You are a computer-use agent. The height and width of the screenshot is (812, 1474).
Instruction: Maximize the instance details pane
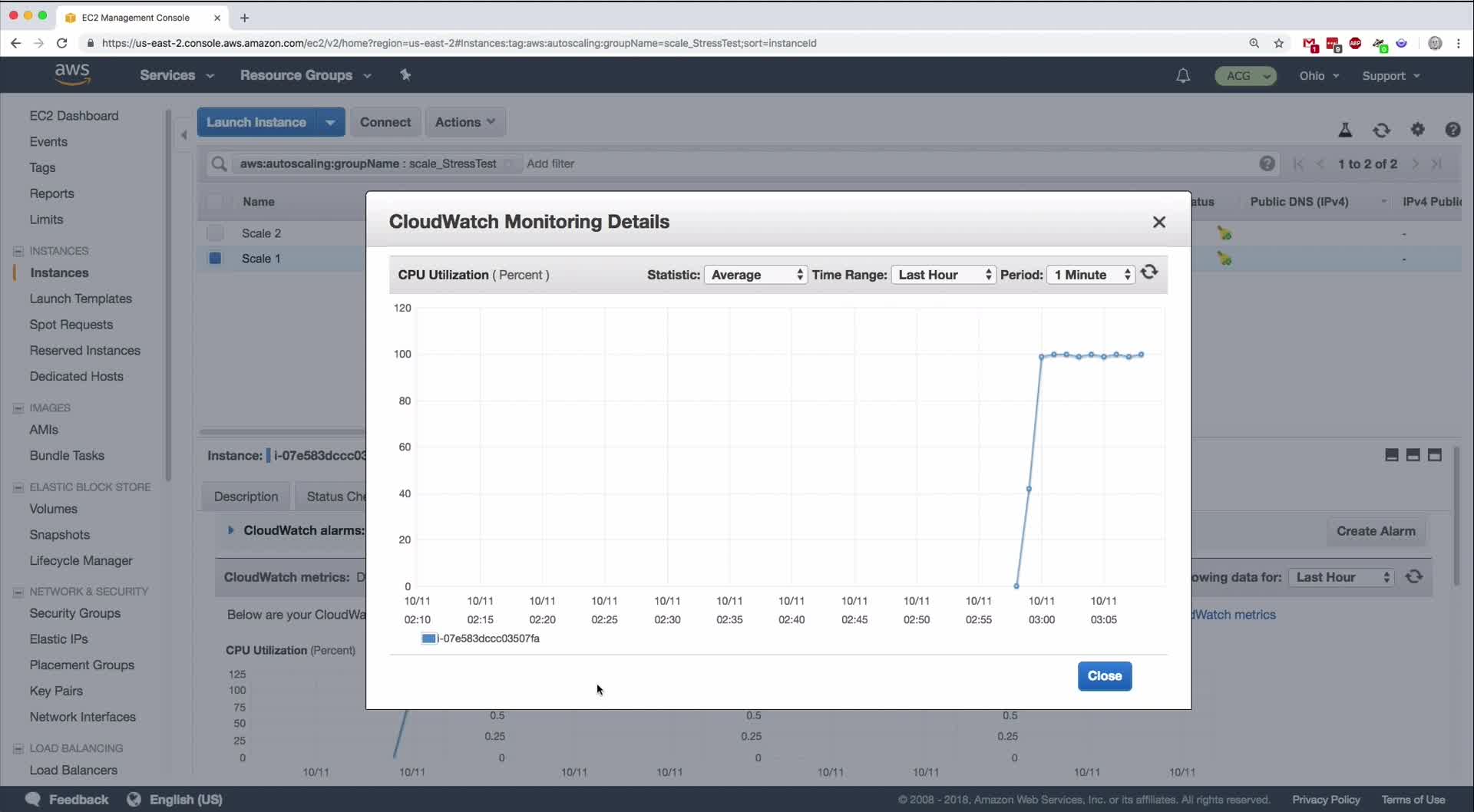click(x=1434, y=455)
